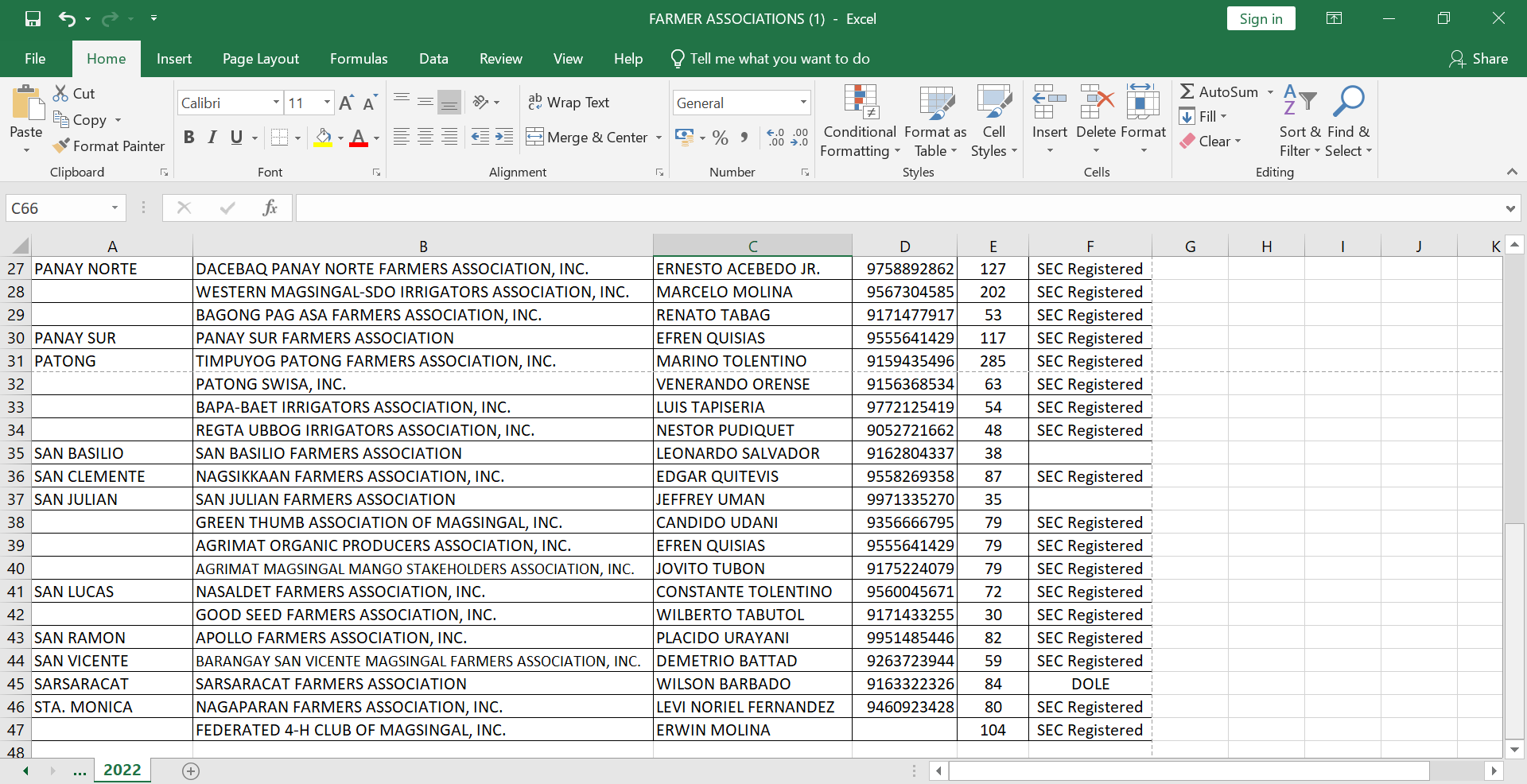The height and width of the screenshot is (784, 1527).
Task: Decrease font size with smaller A icon
Action: click(370, 103)
